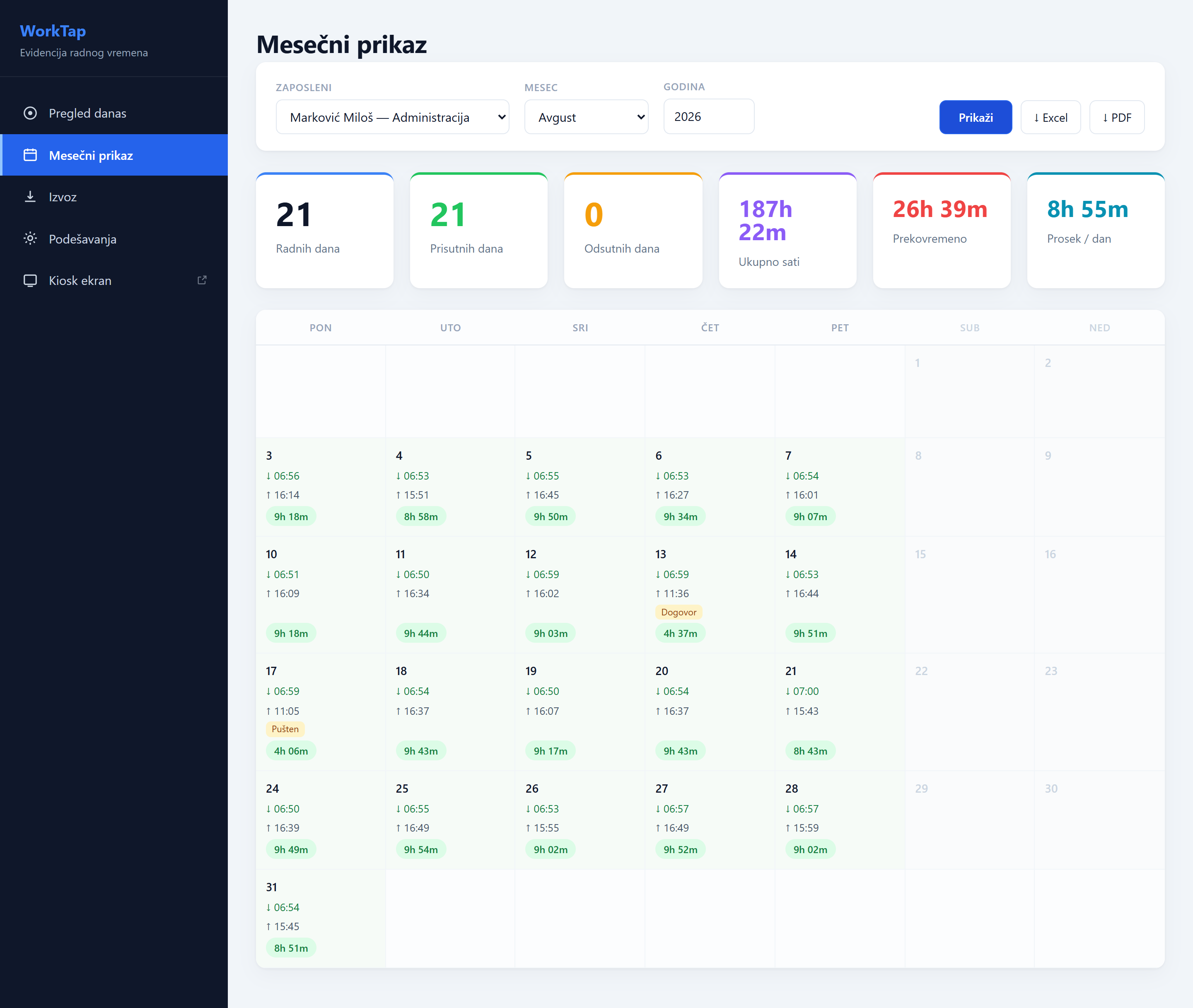Click the 4h 06m badge on day 17

pyautogui.click(x=290, y=751)
